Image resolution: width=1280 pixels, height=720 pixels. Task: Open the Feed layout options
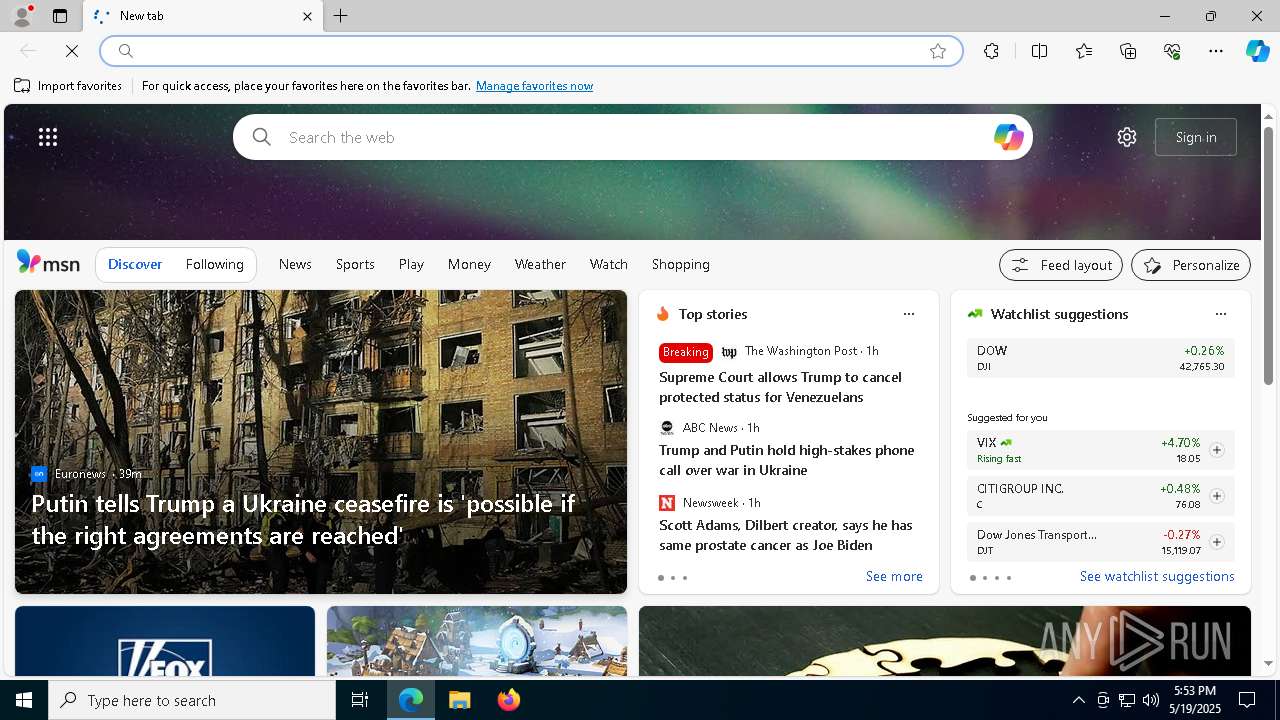1061,265
